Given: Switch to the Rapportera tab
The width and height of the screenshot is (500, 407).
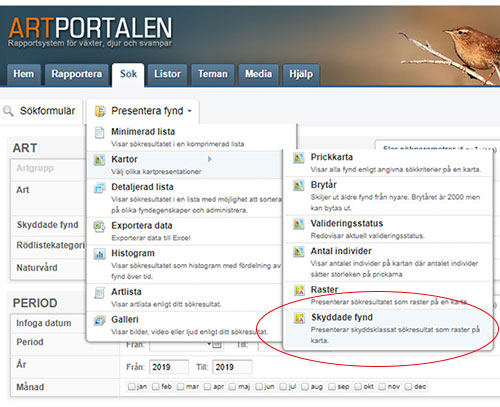Looking at the screenshot, I should [77, 74].
